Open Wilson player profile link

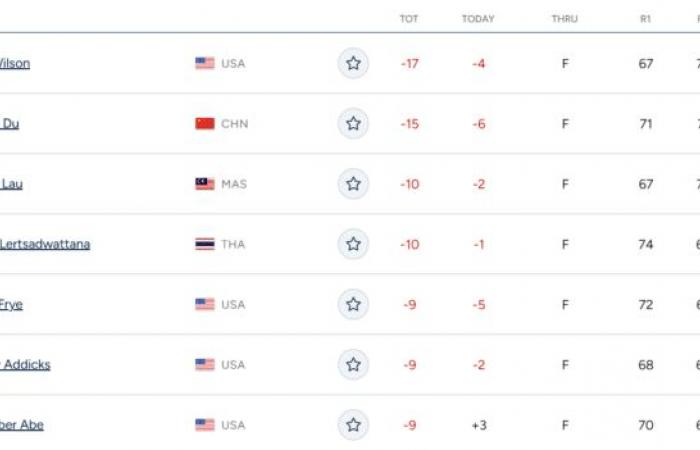coord(15,63)
